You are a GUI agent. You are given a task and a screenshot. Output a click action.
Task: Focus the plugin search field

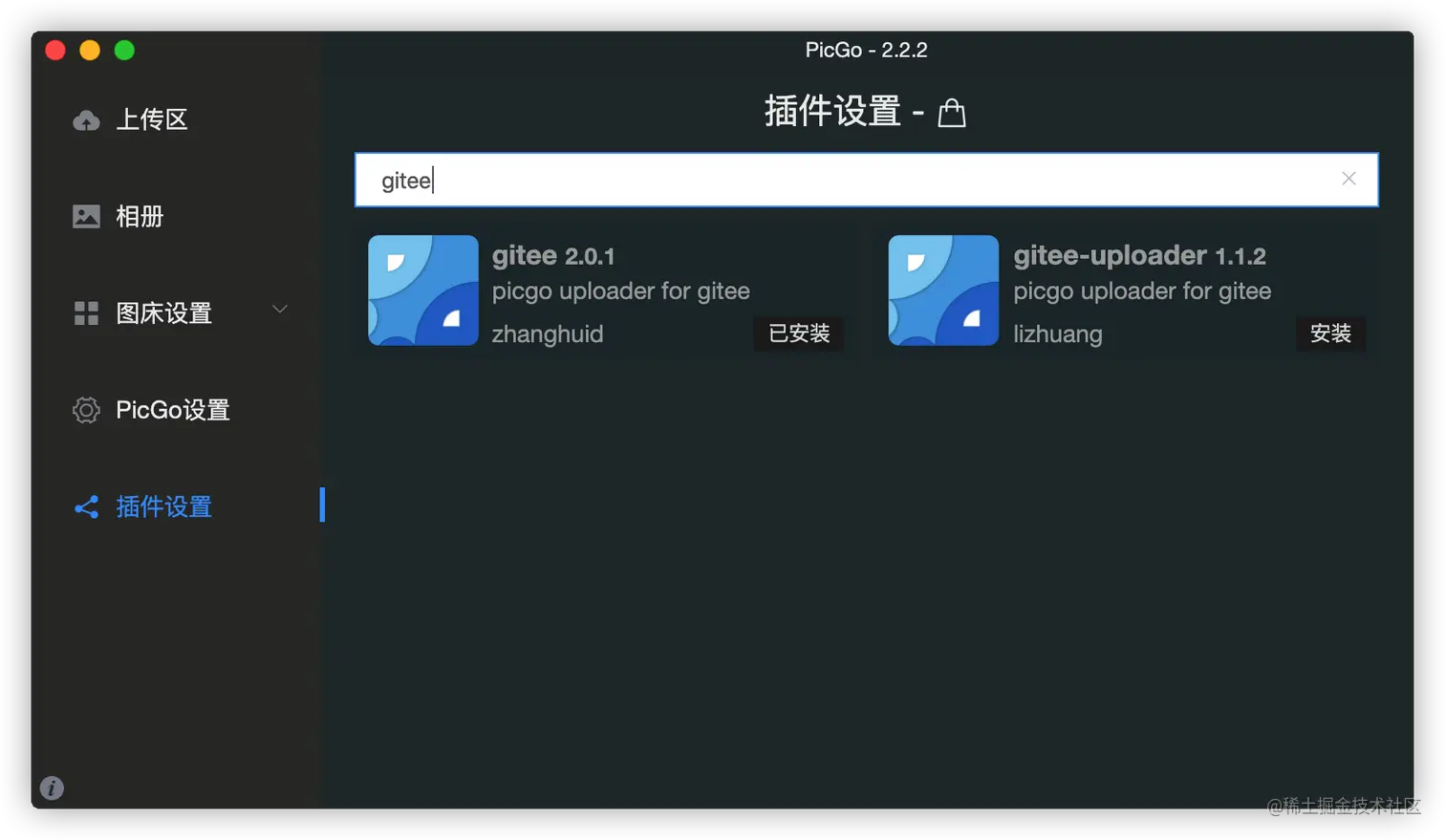coord(866,180)
